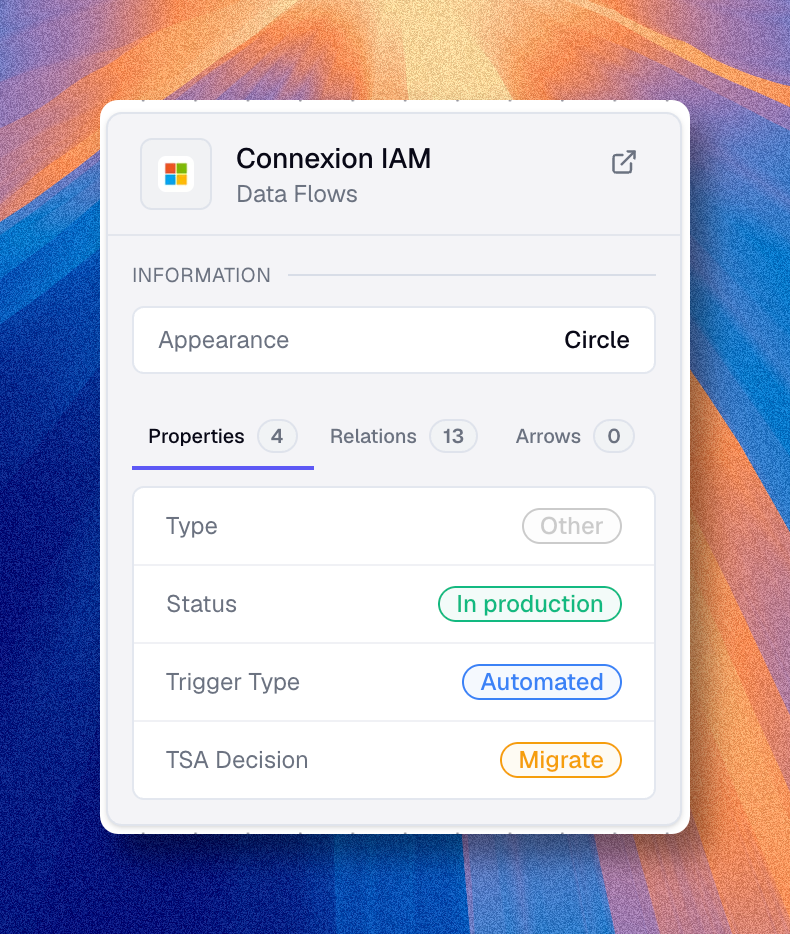Click the In production status badge
Viewport: 790px width, 934px height.
click(x=530, y=604)
